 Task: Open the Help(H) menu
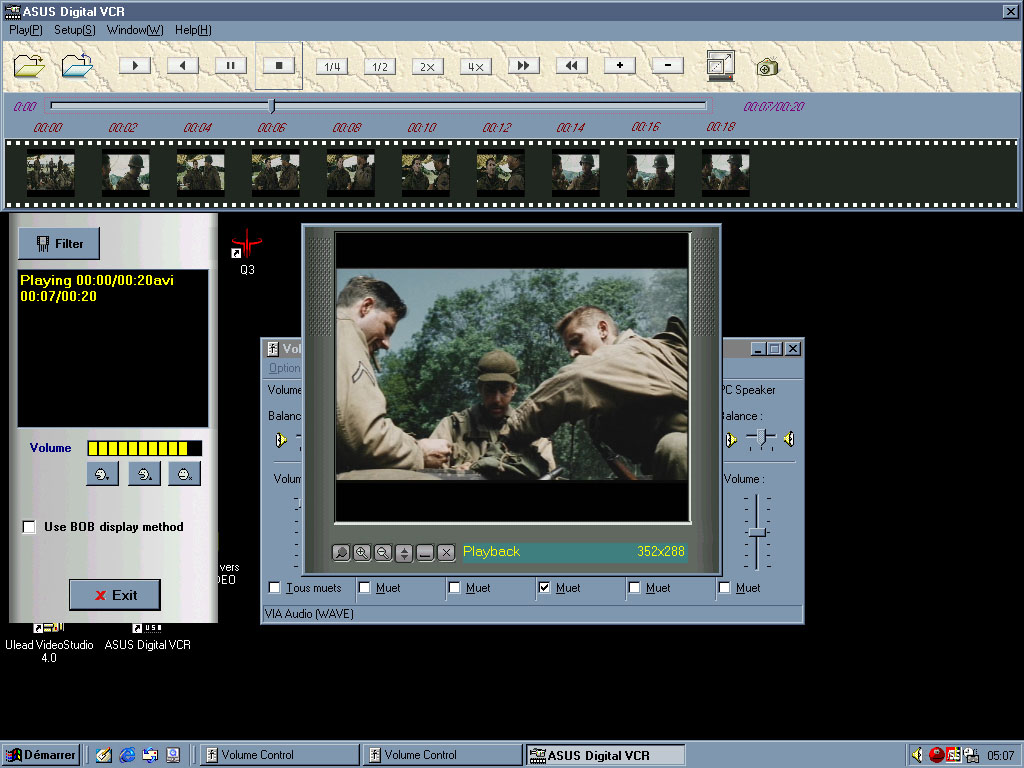[x=193, y=30]
